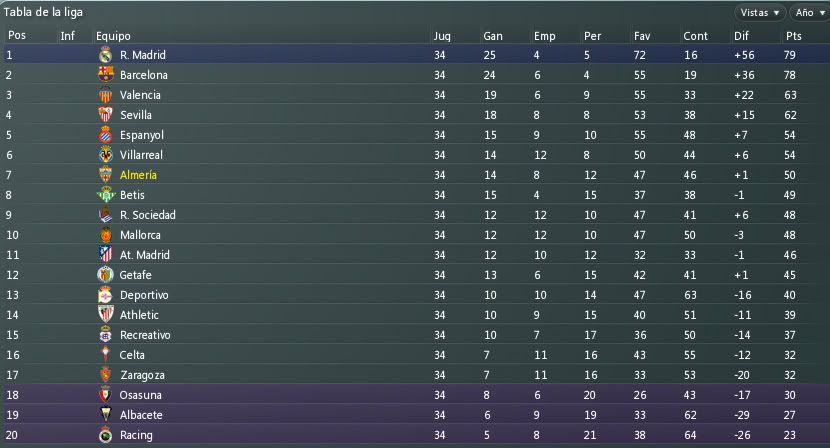Sort table by Pts column header
The image size is (830, 448).
coord(793,36)
